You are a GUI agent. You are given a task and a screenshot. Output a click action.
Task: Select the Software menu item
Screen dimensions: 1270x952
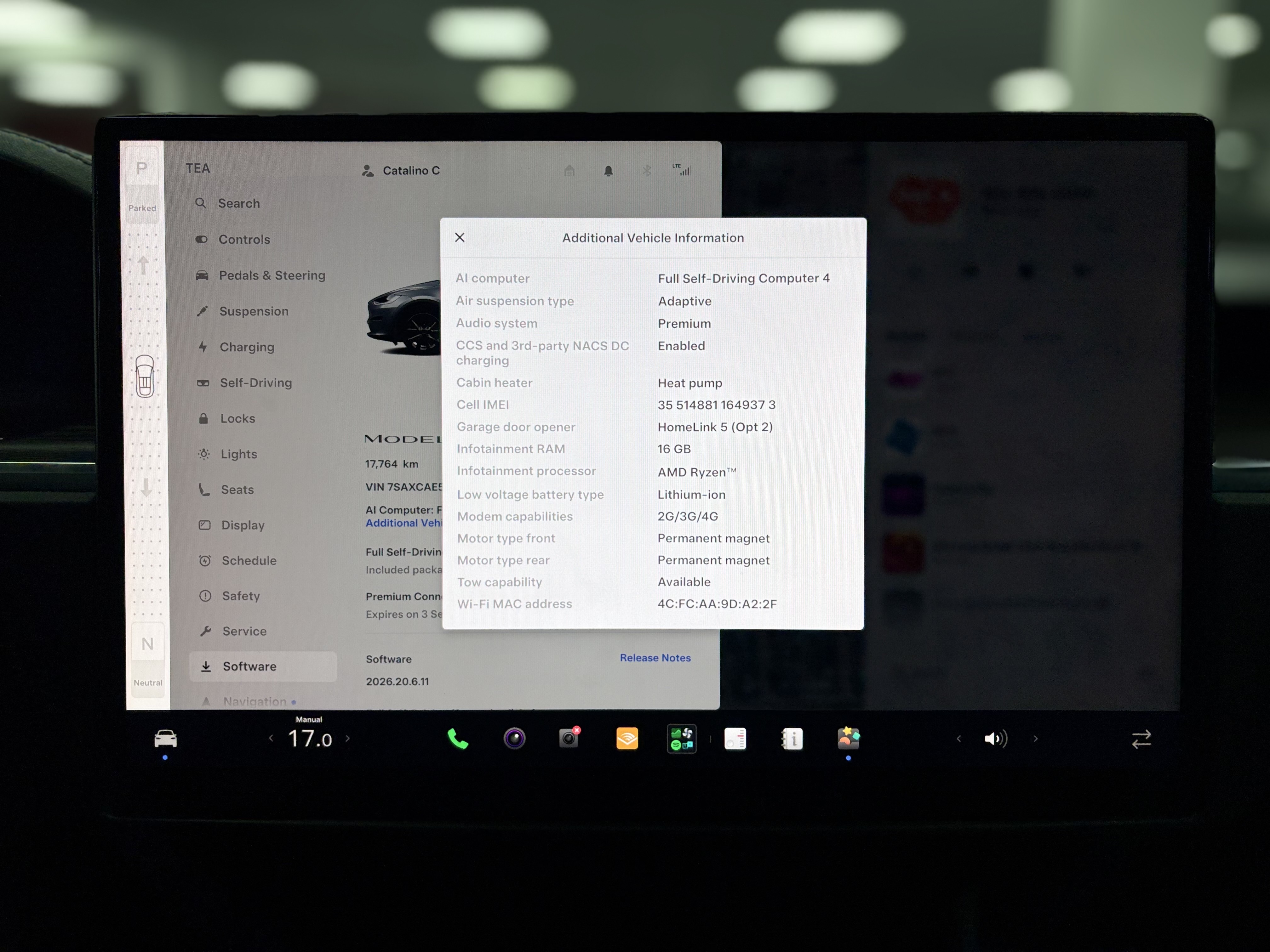(263, 667)
